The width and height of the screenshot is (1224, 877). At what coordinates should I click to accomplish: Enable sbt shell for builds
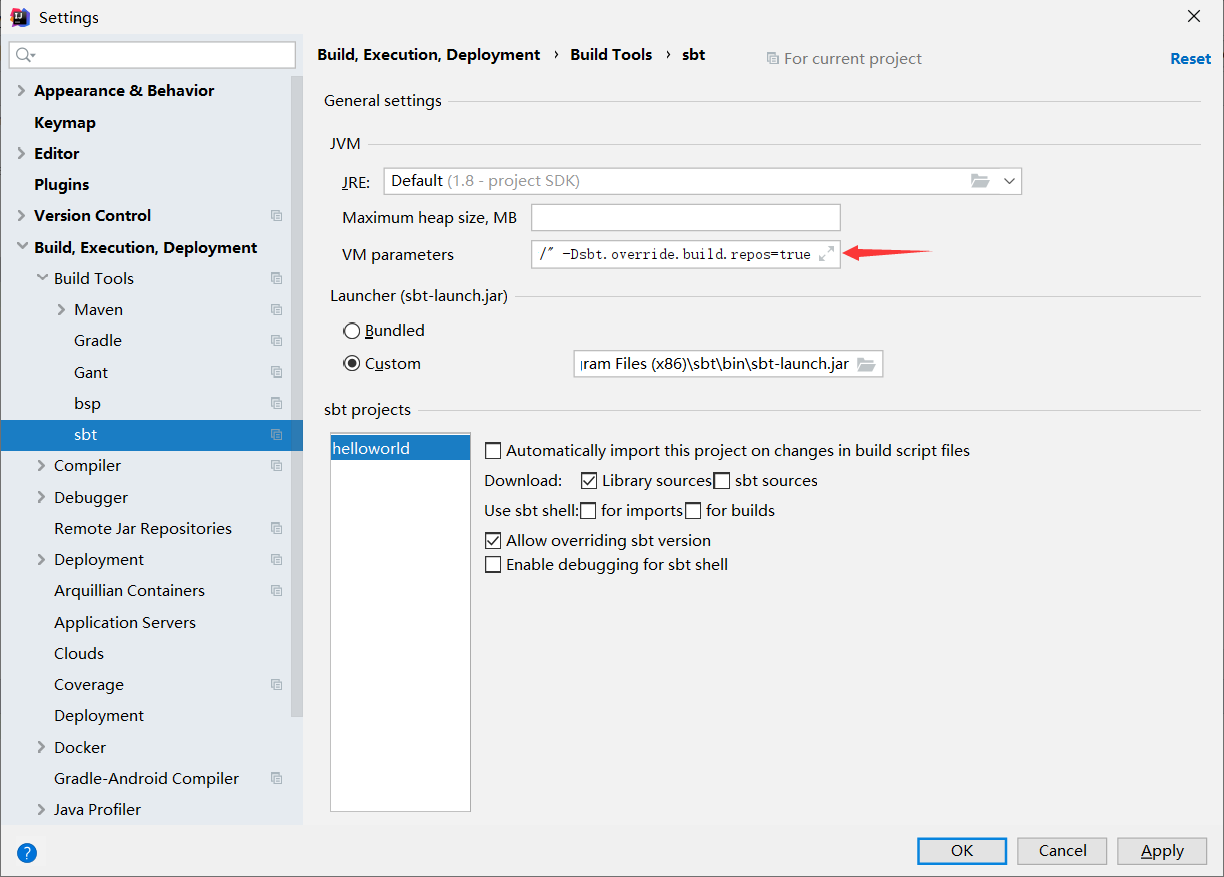(693, 511)
